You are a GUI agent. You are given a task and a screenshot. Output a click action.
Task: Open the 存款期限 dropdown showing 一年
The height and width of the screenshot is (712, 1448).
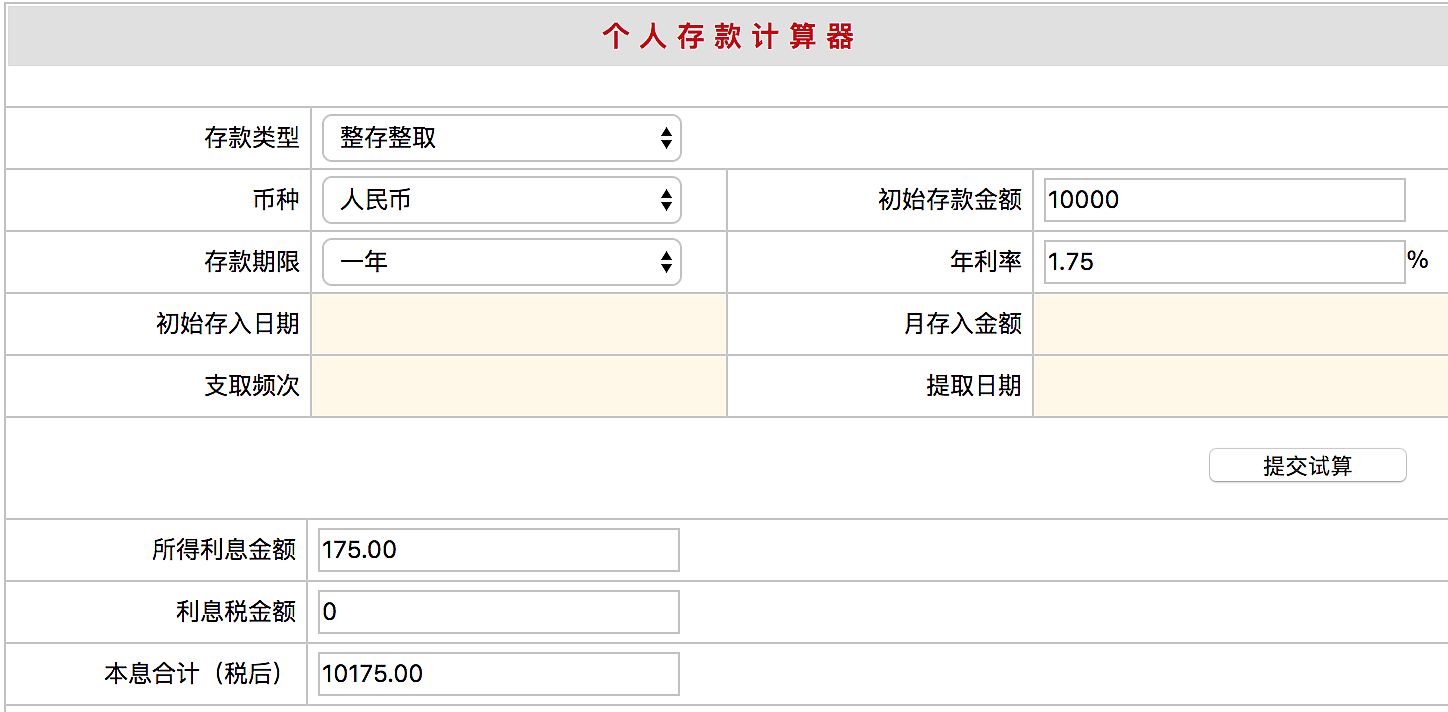pyautogui.click(x=501, y=262)
